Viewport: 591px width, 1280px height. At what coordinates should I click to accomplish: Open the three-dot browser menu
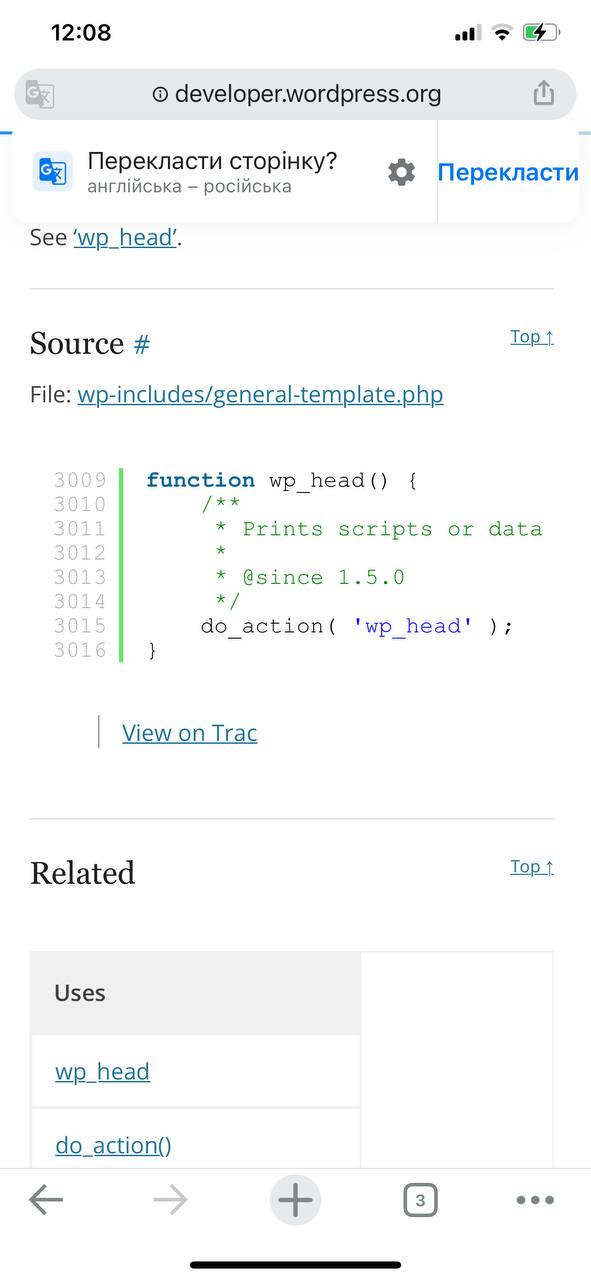point(535,1200)
